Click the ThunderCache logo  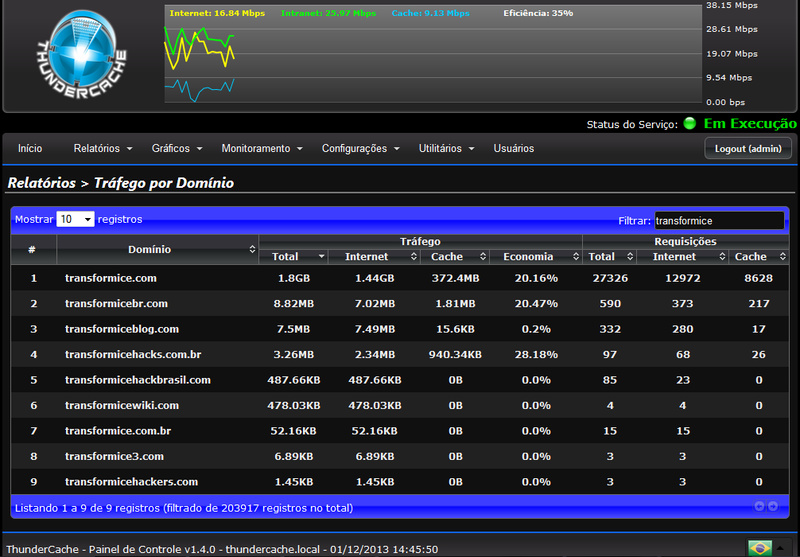point(83,55)
